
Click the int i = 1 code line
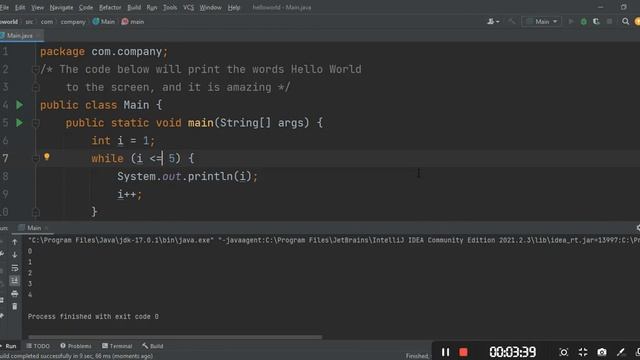(x=123, y=141)
